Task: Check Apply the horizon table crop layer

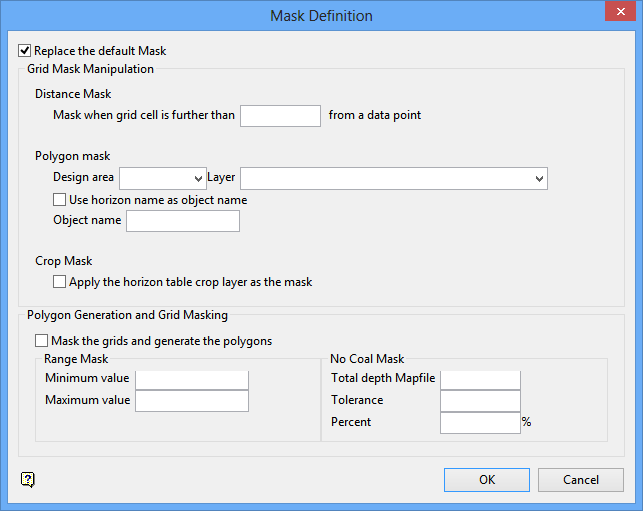Action: point(60,282)
